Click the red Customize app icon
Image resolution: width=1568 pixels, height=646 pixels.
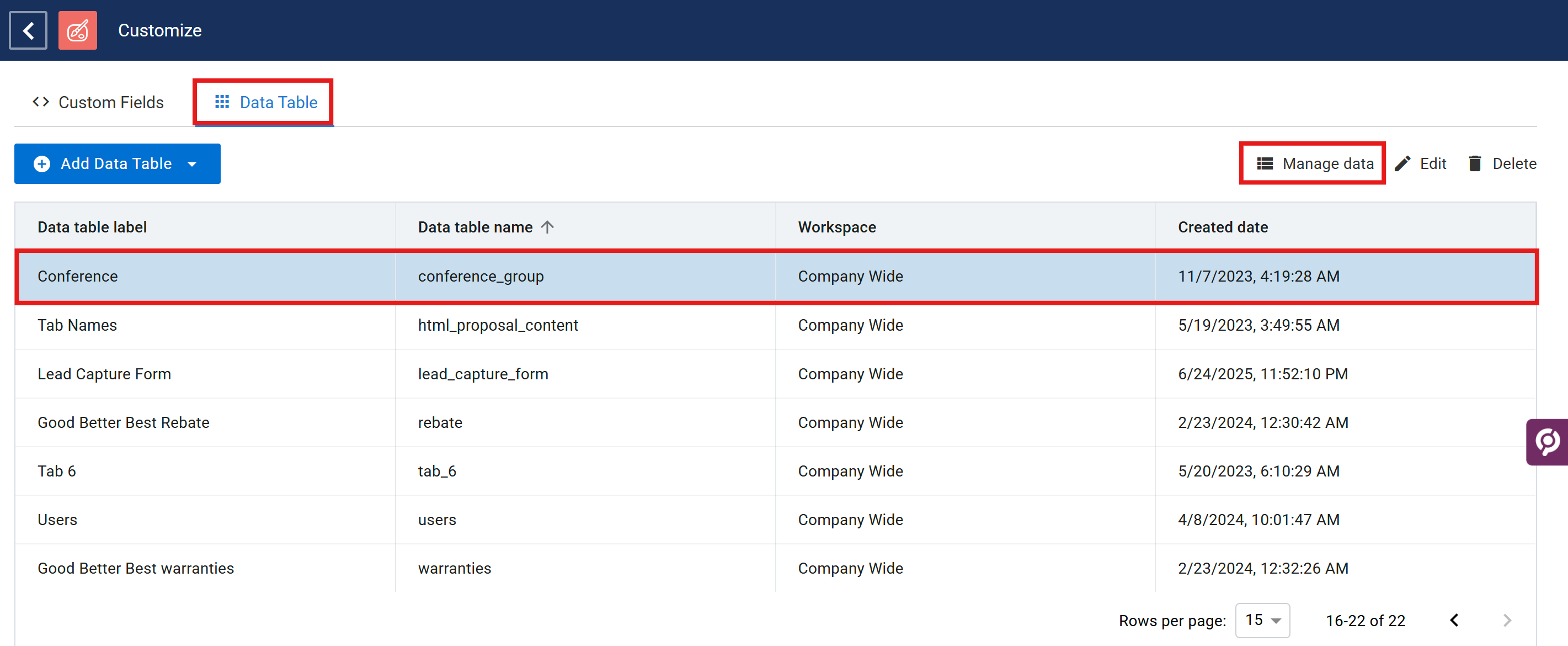click(x=77, y=30)
